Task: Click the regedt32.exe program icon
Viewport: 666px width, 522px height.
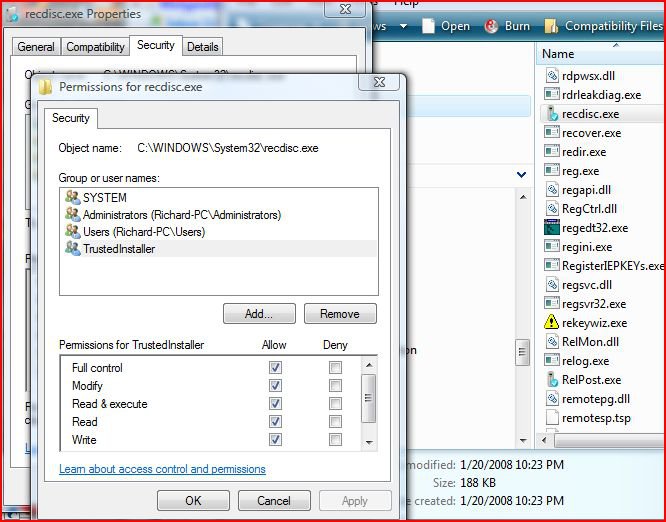Action: [x=551, y=228]
